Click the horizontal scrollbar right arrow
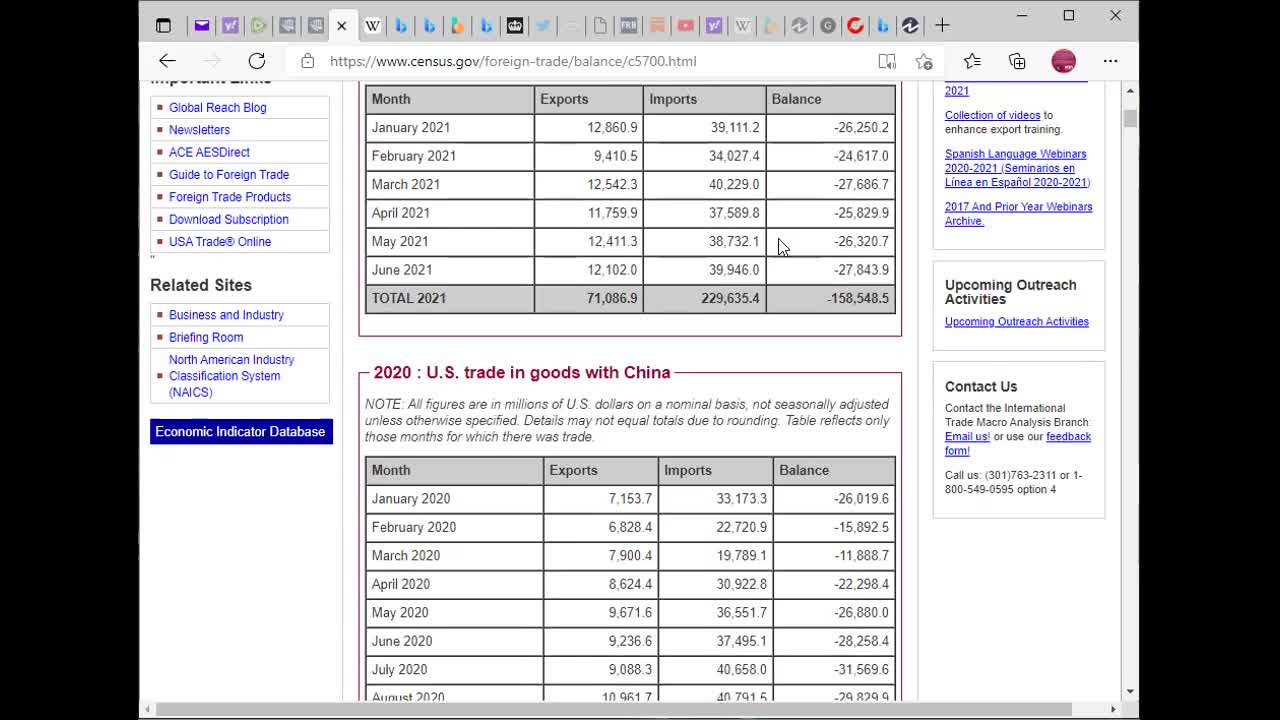 (x=1113, y=709)
